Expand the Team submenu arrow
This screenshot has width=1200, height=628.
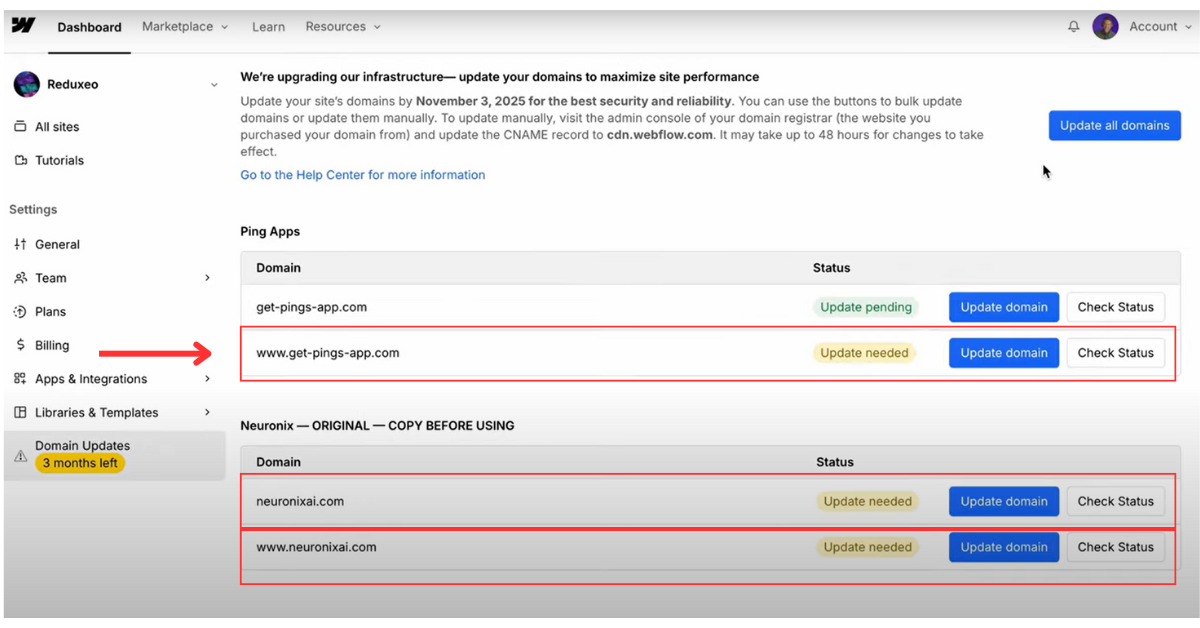point(208,278)
